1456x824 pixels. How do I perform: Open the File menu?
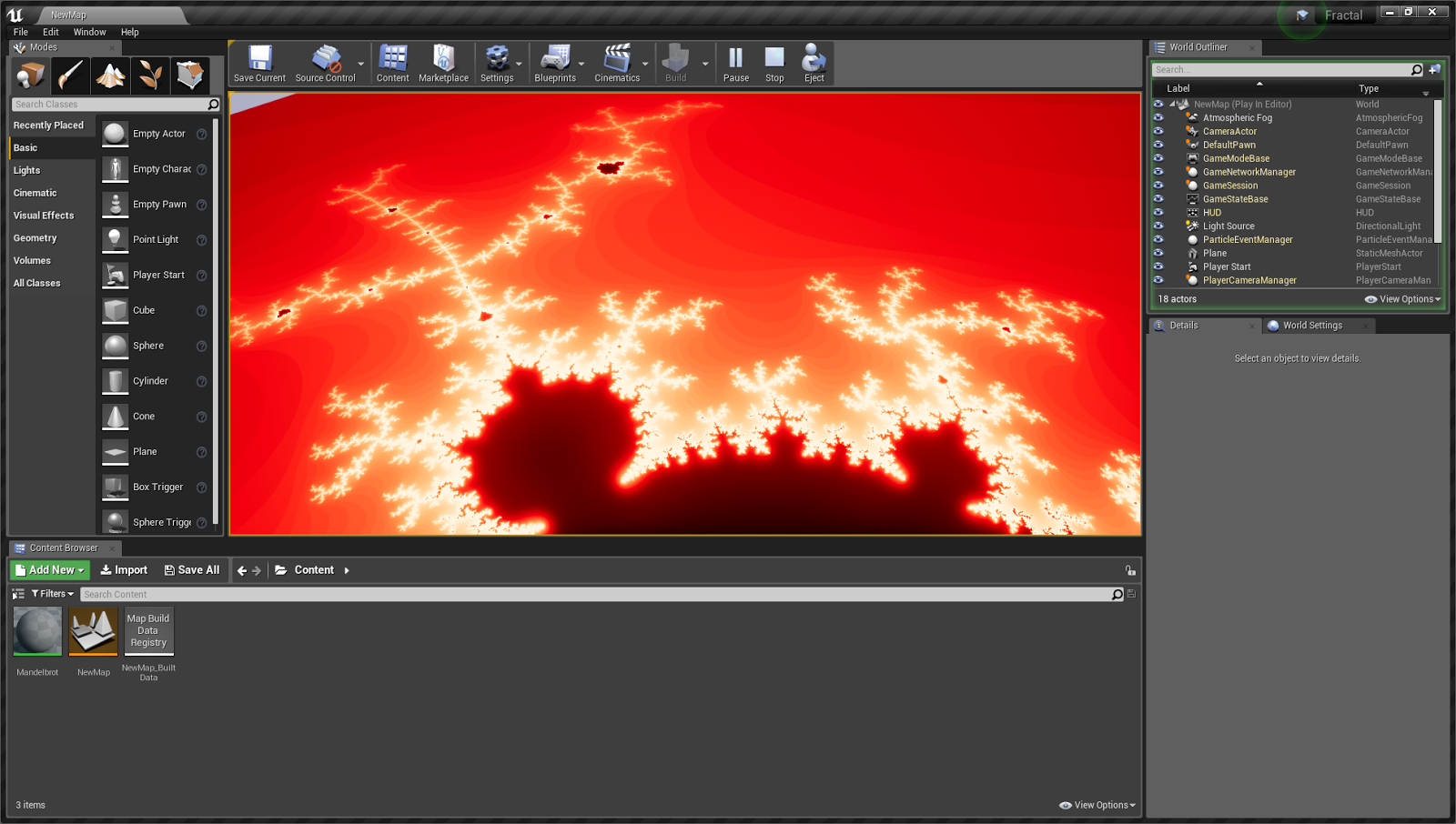(21, 32)
